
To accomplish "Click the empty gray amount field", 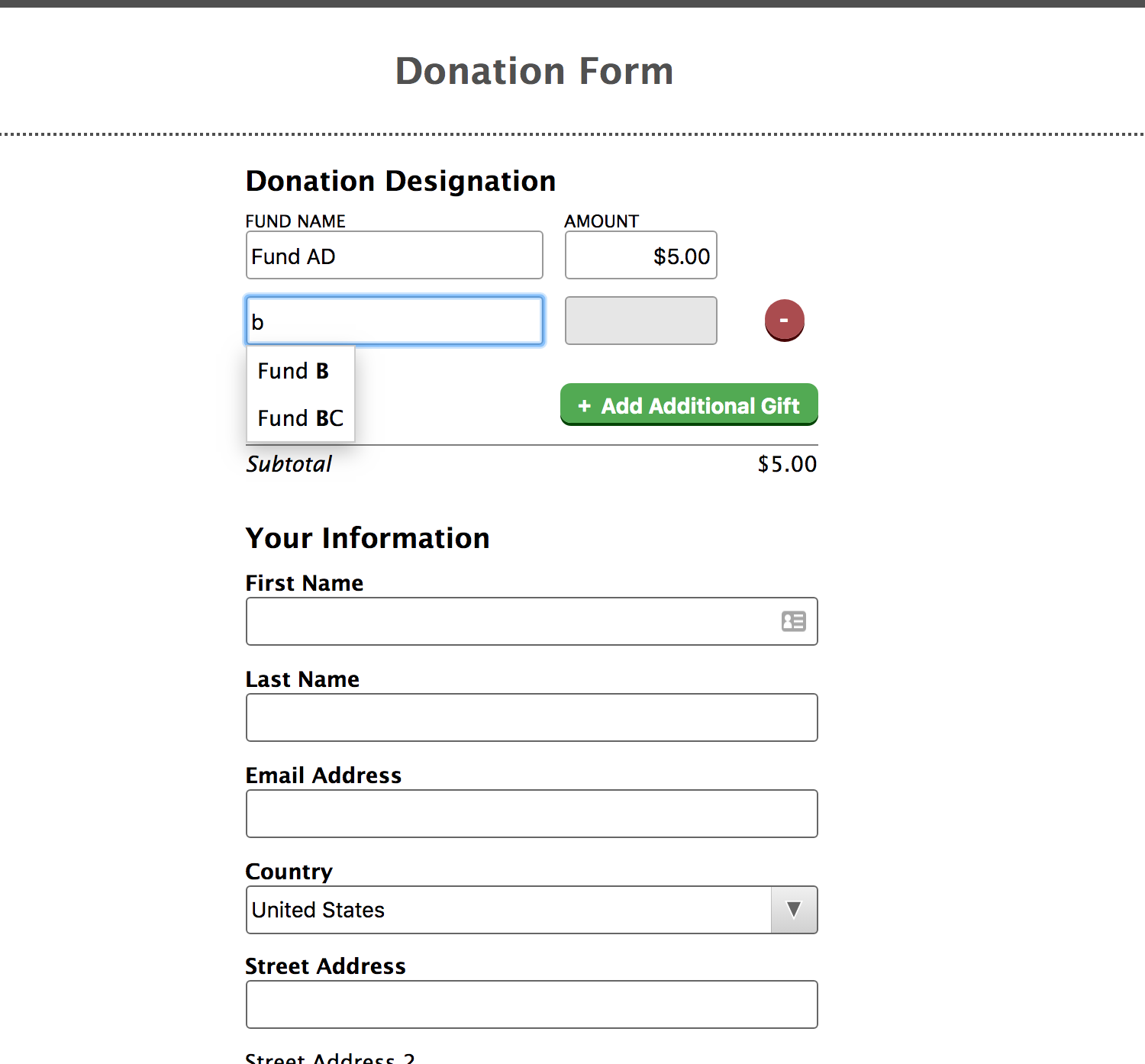I will [641, 321].
